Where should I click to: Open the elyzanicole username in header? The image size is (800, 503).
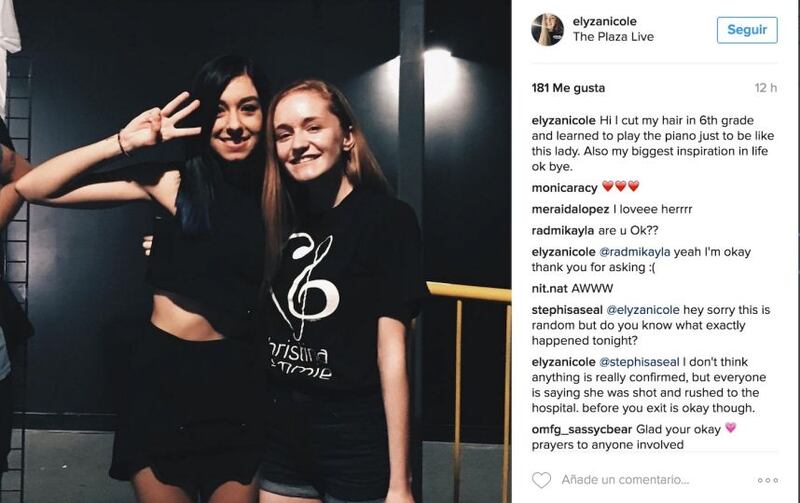click(604, 21)
